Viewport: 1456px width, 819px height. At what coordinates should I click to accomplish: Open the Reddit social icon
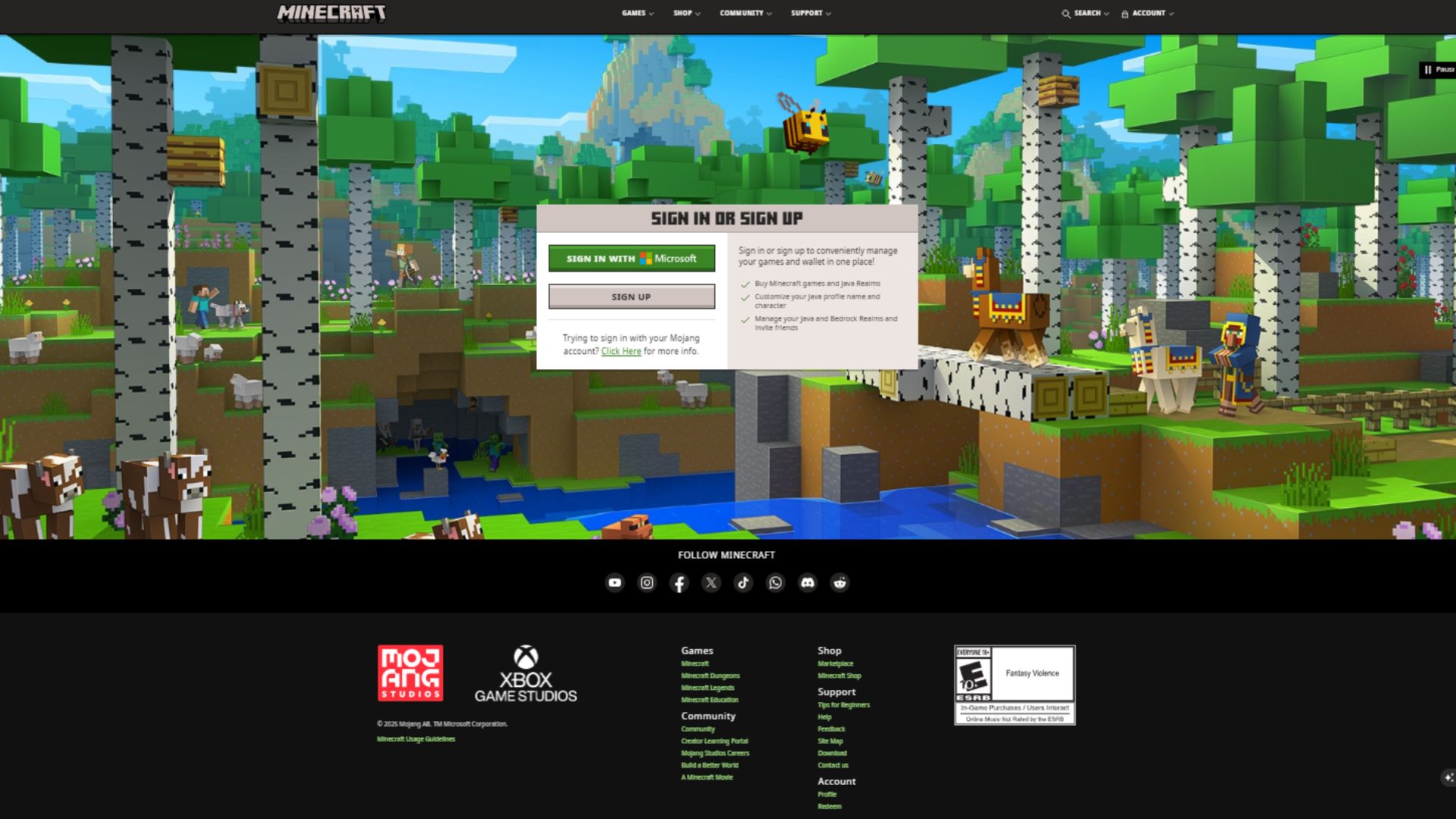point(839,582)
